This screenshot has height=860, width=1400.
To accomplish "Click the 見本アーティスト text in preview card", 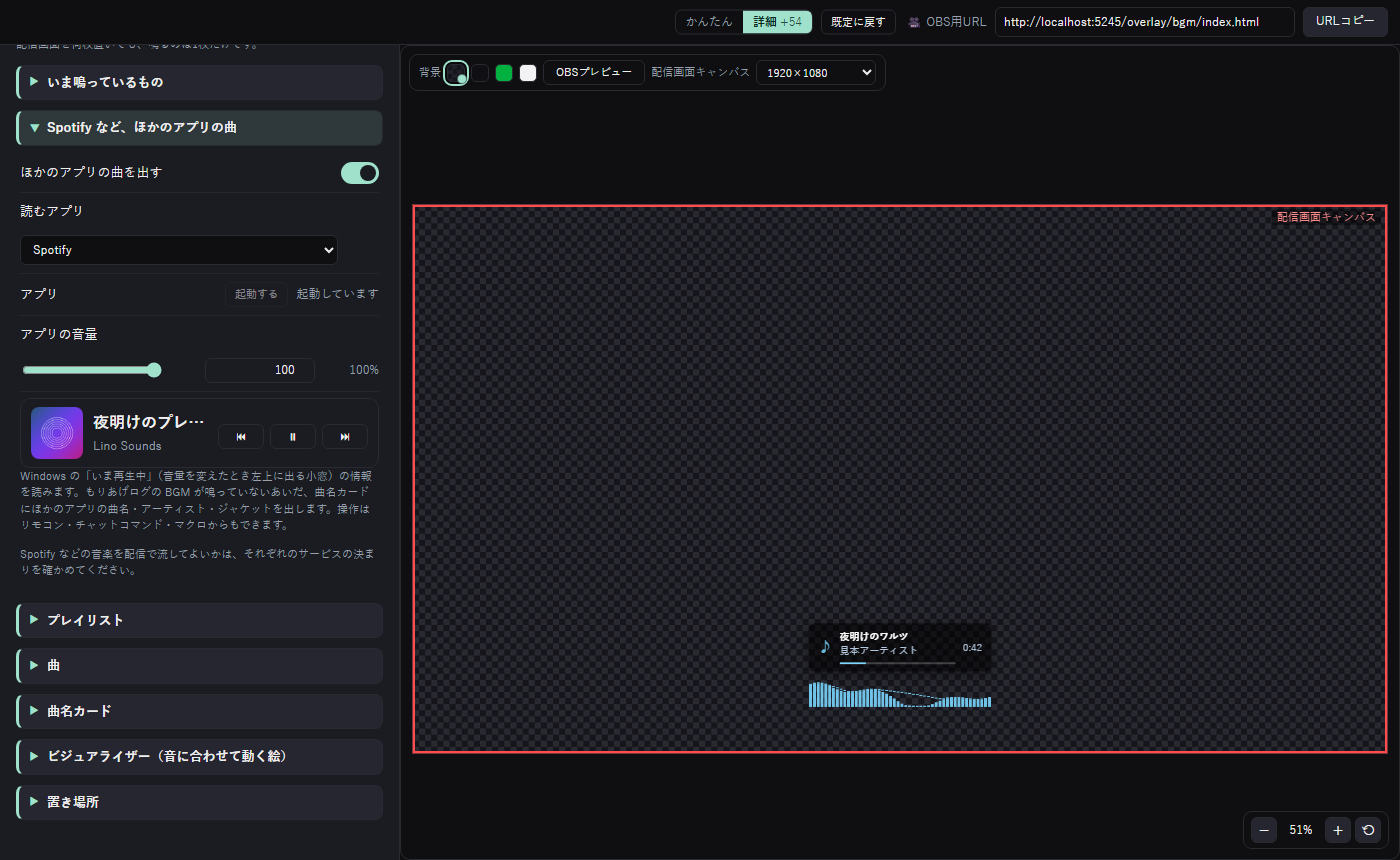I will [878, 650].
